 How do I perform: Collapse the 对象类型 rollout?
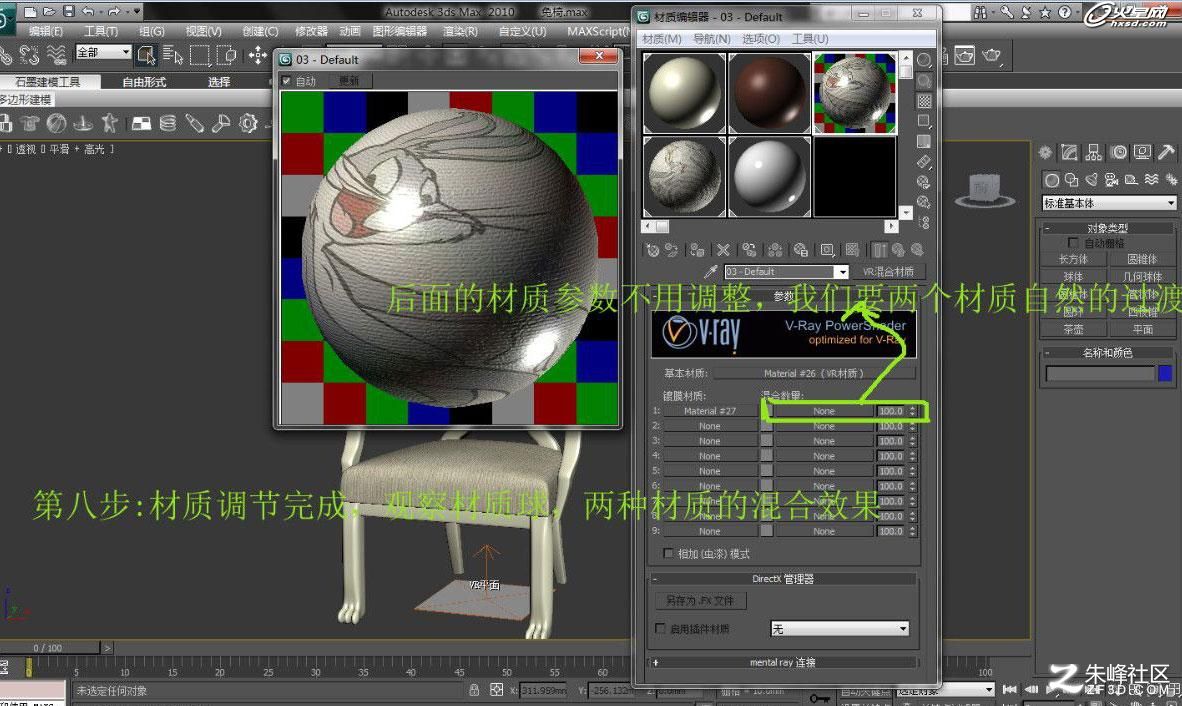tap(1107, 228)
